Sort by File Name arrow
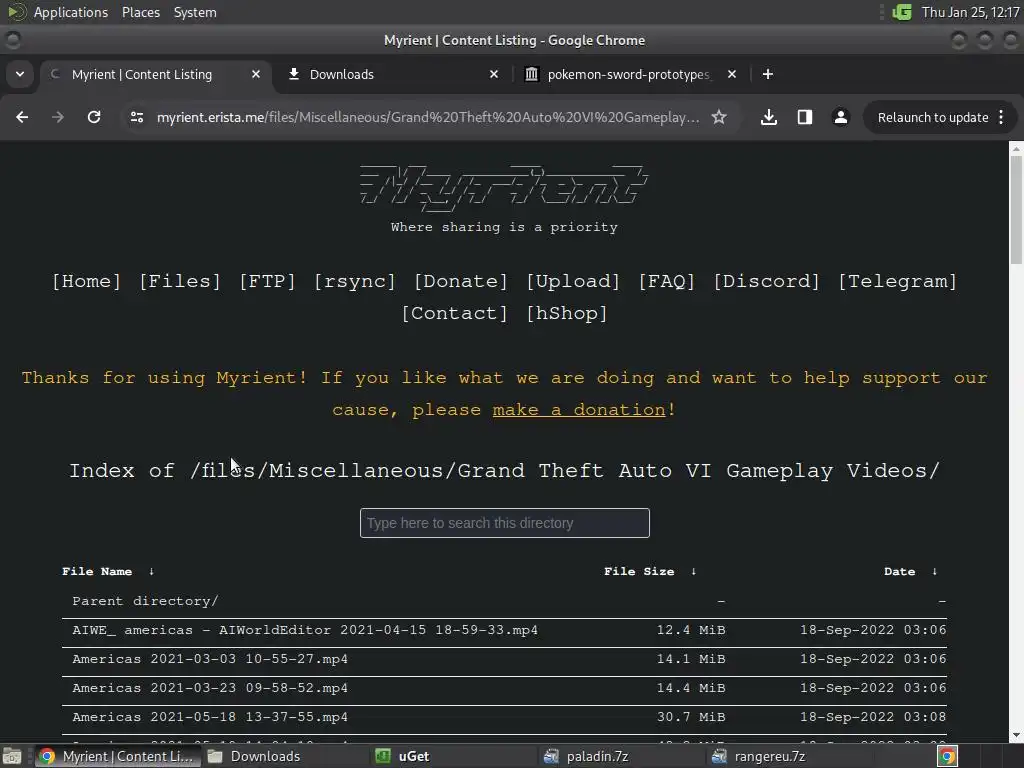The height and width of the screenshot is (768, 1024). (152, 571)
